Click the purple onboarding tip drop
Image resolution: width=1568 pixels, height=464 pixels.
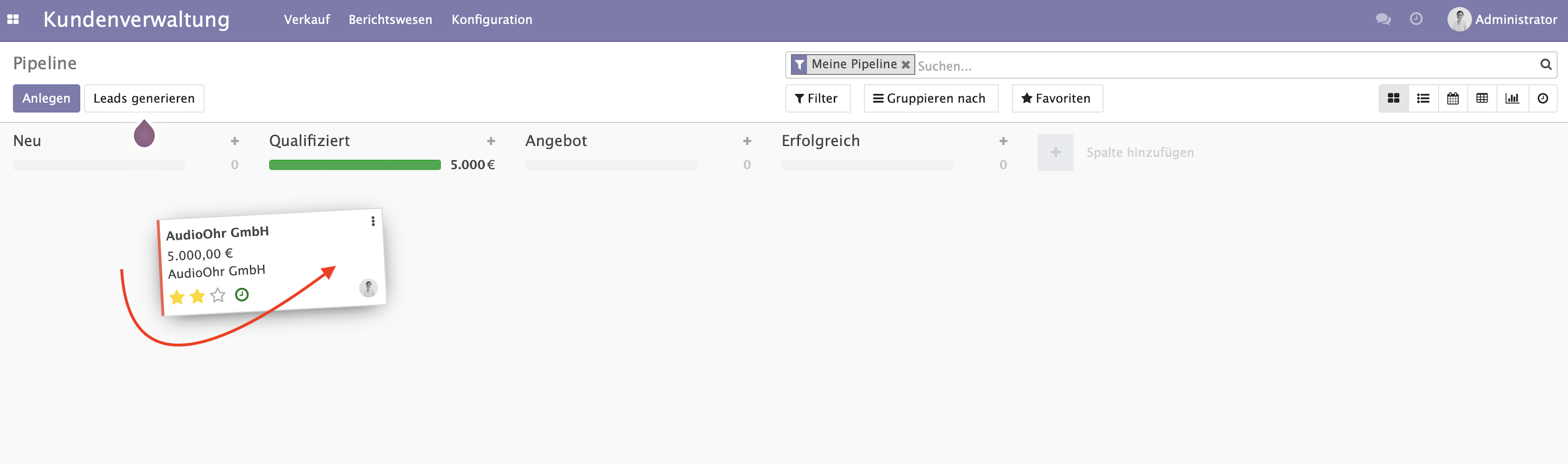(x=144, y=133)
